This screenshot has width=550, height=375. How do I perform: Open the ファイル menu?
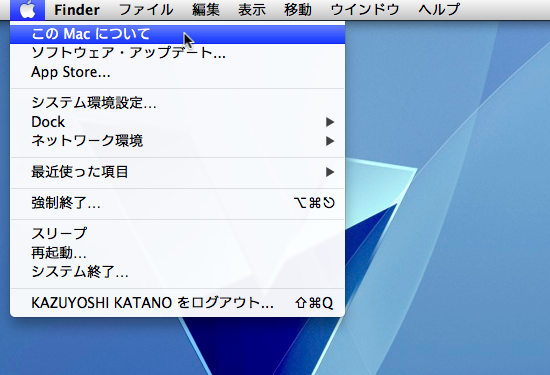pyautogui.click(x=146, y=9)
